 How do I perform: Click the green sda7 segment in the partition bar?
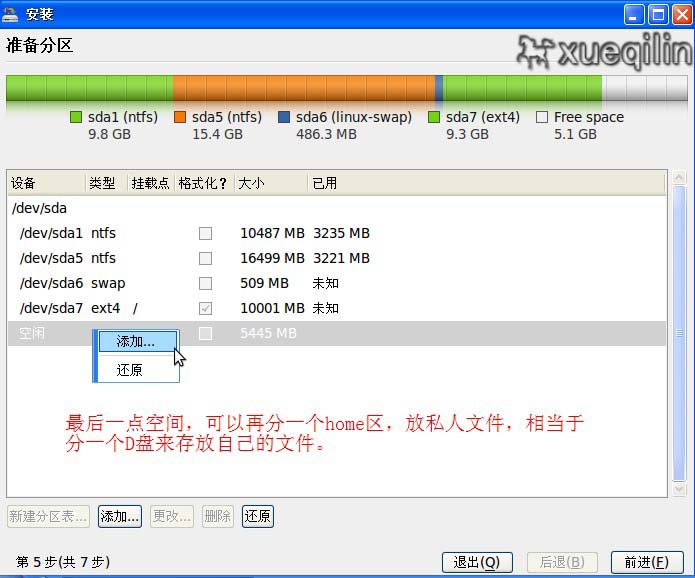click(x=522, y=88)
